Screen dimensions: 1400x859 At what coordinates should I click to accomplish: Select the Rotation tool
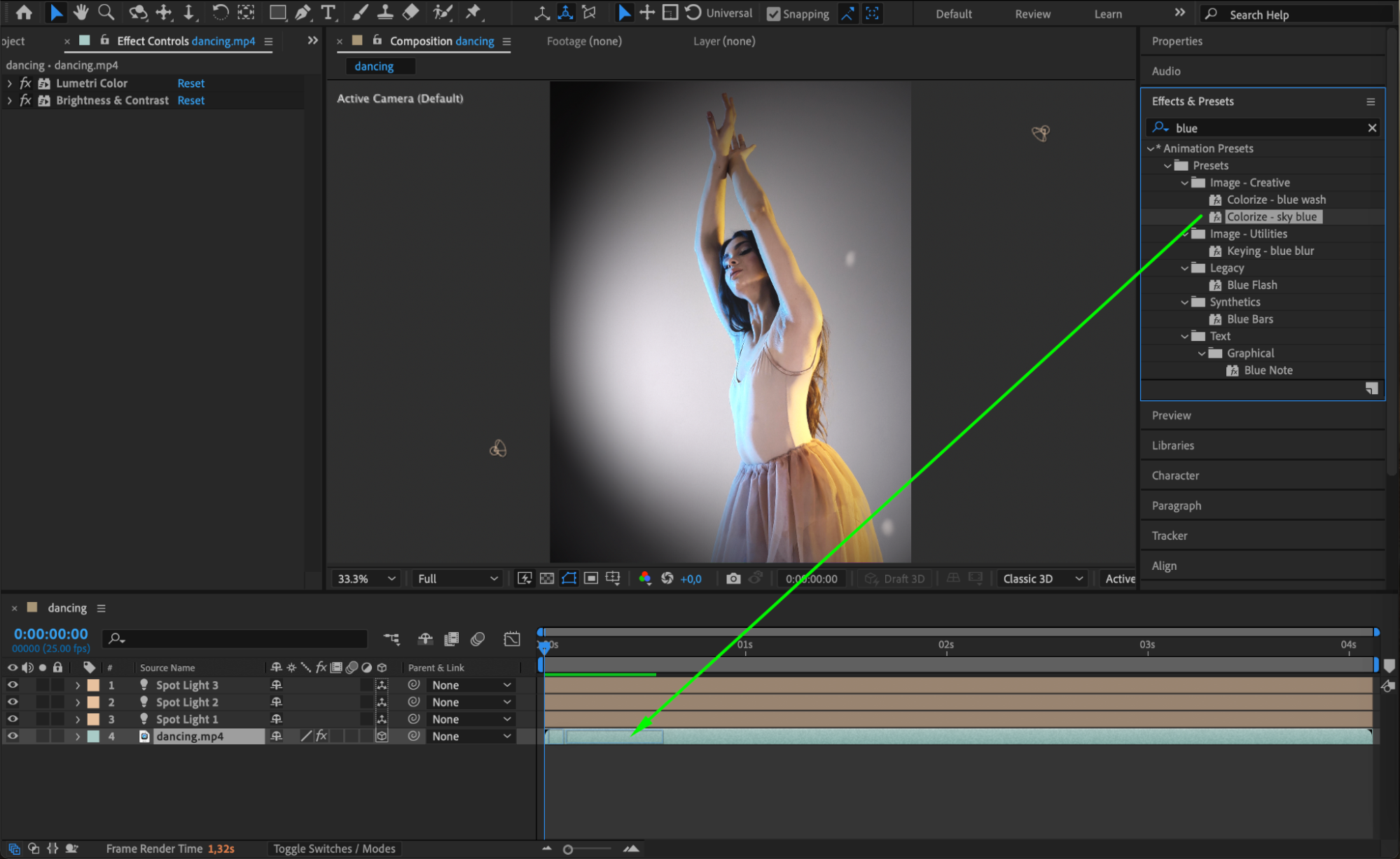(220, 12)
